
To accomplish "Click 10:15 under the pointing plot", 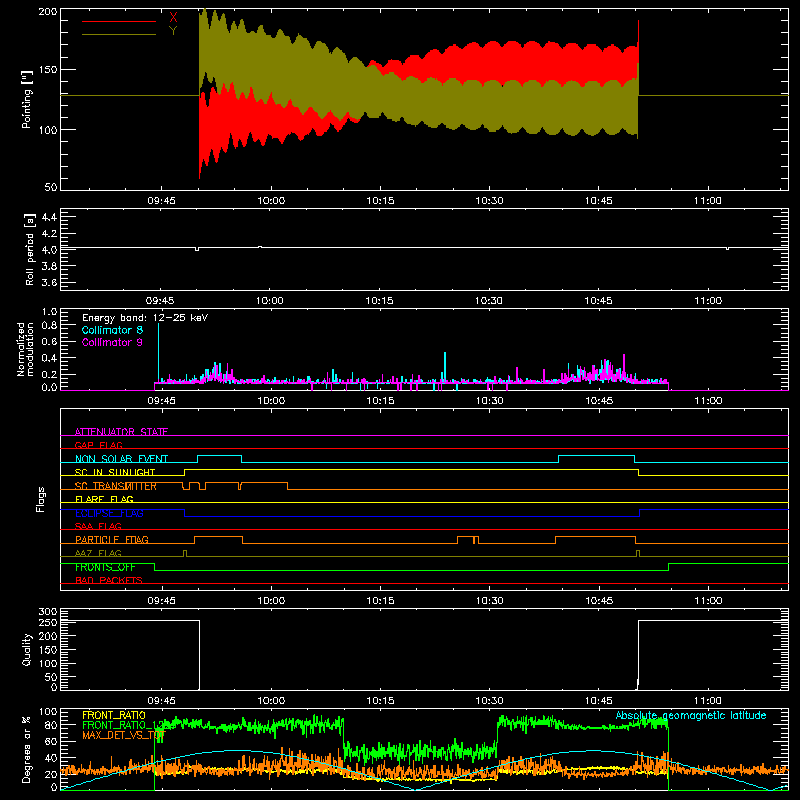I will click(x=380, y=201).
